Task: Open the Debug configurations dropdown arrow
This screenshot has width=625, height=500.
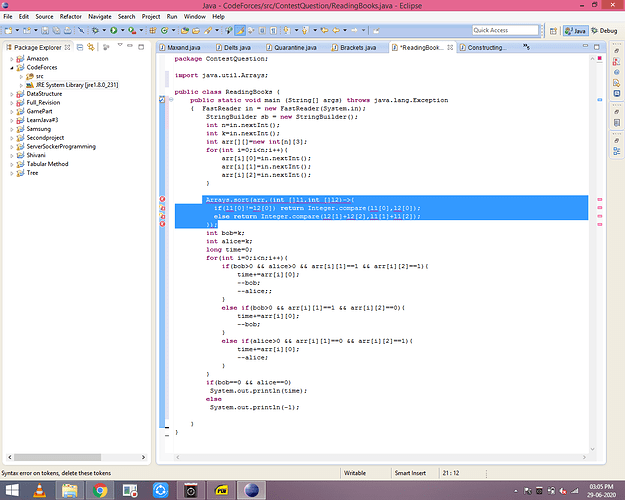Action: [x=104, y=30]
